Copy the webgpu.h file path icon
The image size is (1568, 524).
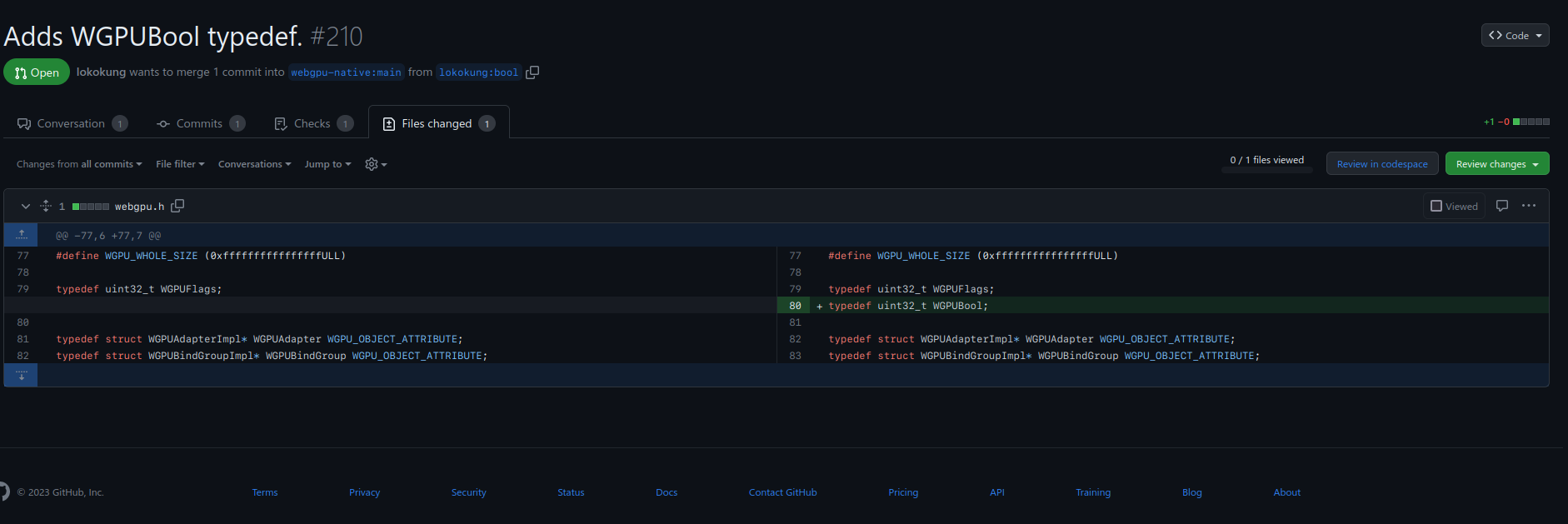pos(177,206)
